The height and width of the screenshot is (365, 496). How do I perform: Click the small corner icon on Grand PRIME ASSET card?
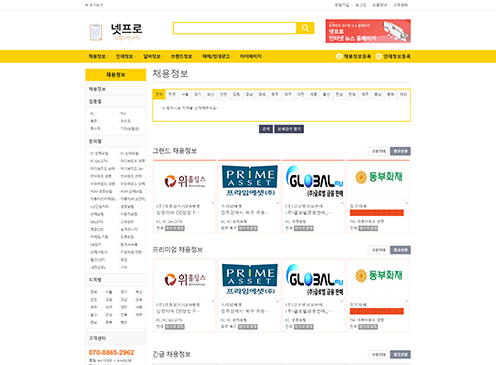pyautogui.click(x=277, y=203)
